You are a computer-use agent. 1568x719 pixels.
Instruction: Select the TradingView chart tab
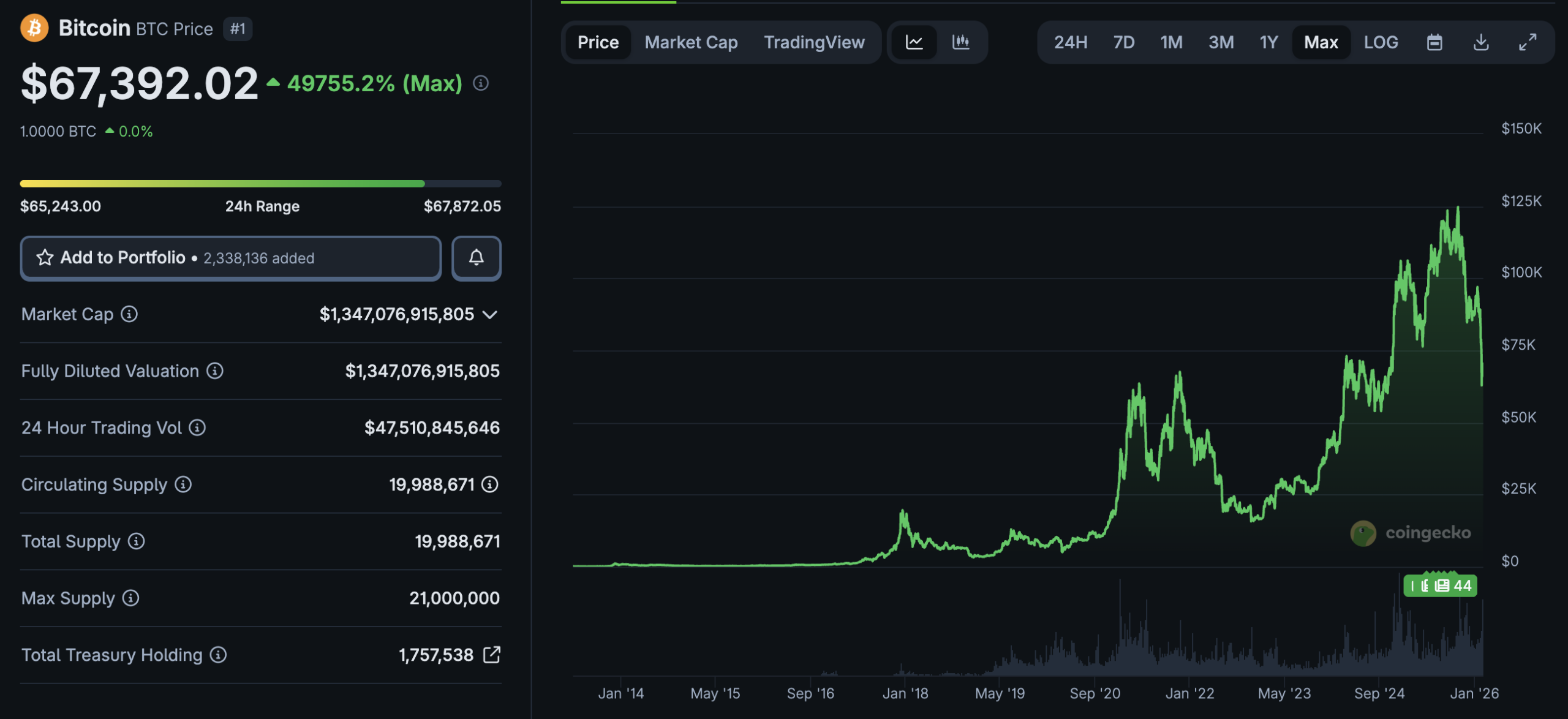[814, 42]
